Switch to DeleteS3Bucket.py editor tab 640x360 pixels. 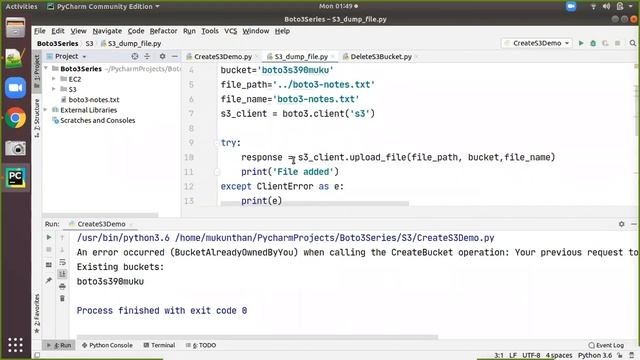pyautogui.click(x=380, y=57)
